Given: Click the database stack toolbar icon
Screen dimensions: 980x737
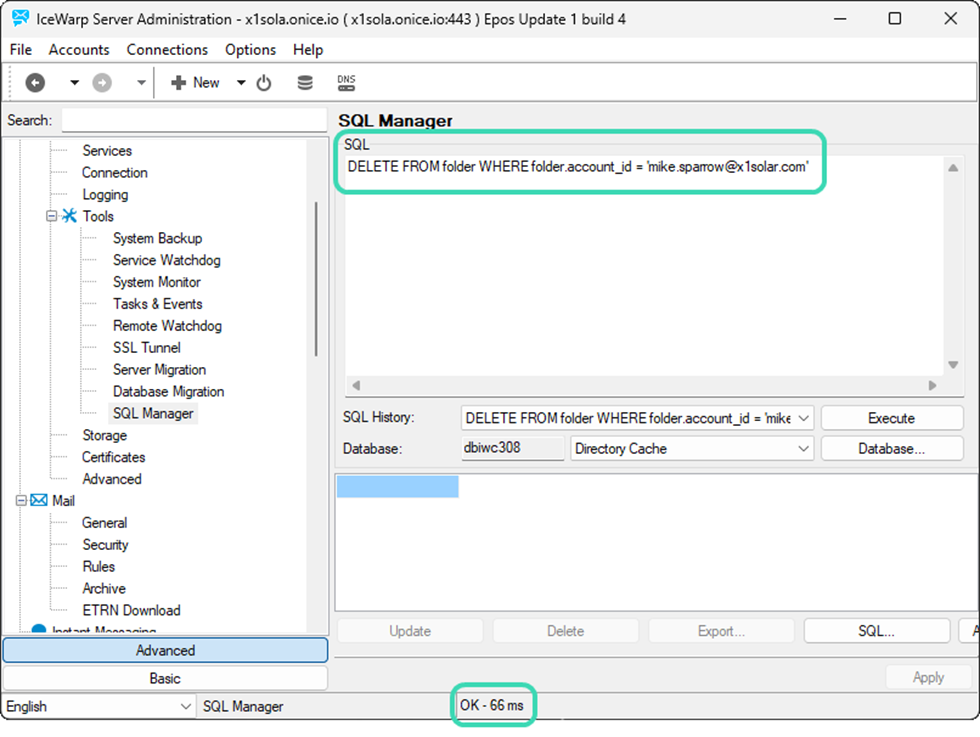Looking at the screenshot, I should point(305,83).
